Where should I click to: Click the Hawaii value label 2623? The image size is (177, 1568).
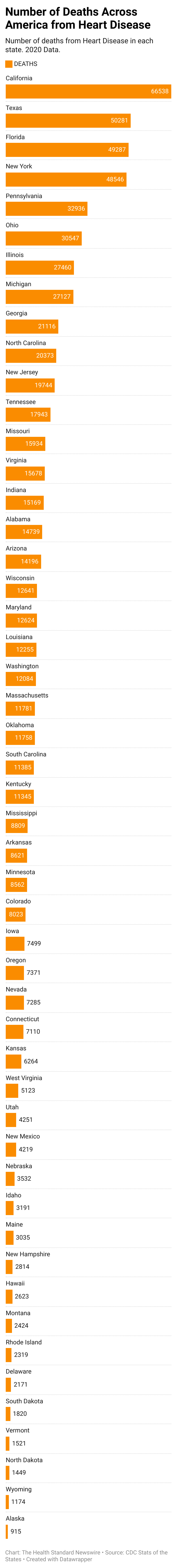[x=22, y=1296]
